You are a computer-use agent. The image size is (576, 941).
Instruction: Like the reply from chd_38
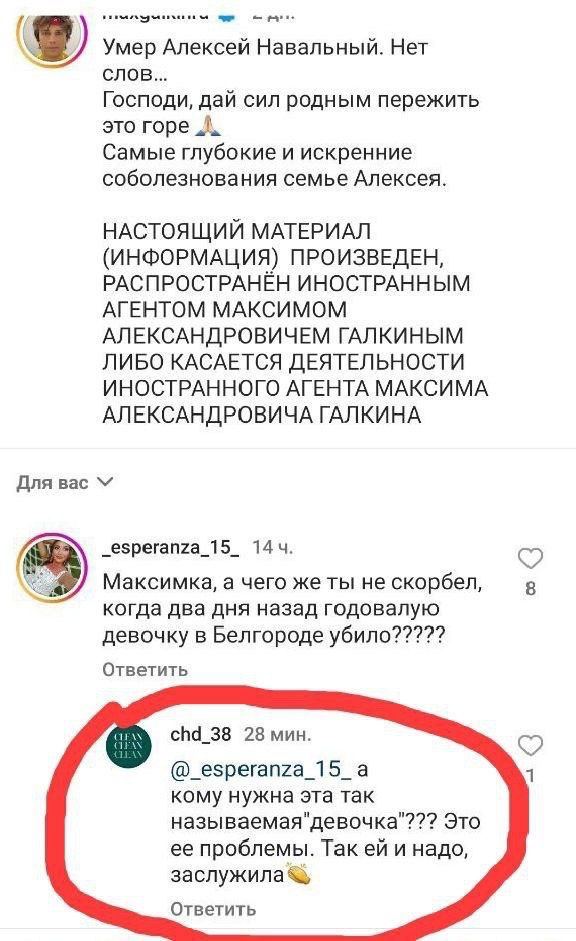[x=530, y=745]
